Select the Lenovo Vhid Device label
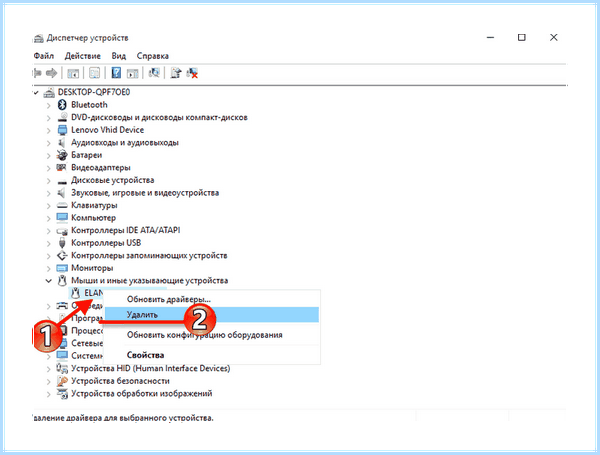 pyautogui.click(x=108, y=130)
